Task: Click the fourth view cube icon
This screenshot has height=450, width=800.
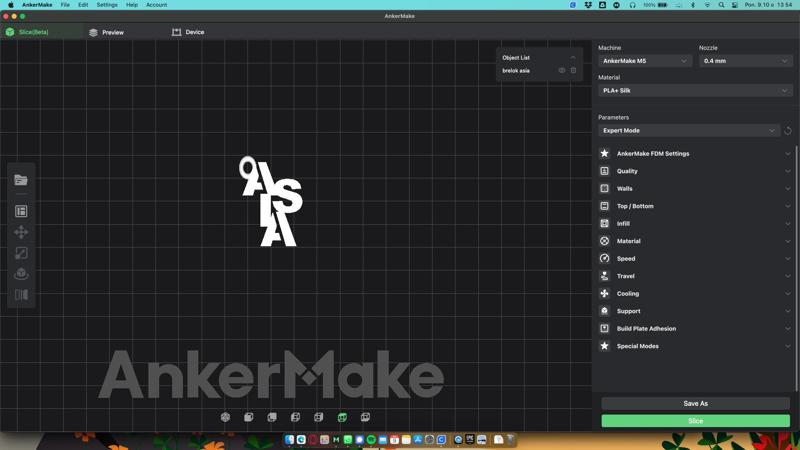Action: 295,417
